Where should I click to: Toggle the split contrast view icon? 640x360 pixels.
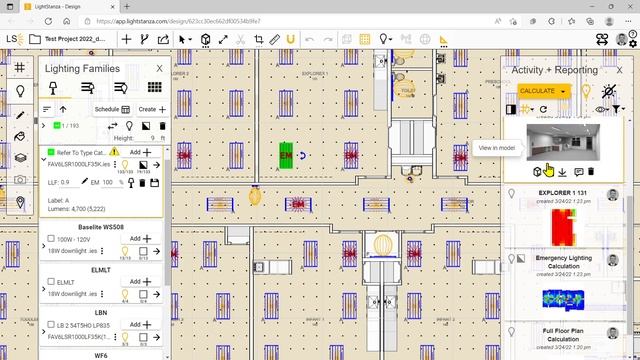click(511, 109)
